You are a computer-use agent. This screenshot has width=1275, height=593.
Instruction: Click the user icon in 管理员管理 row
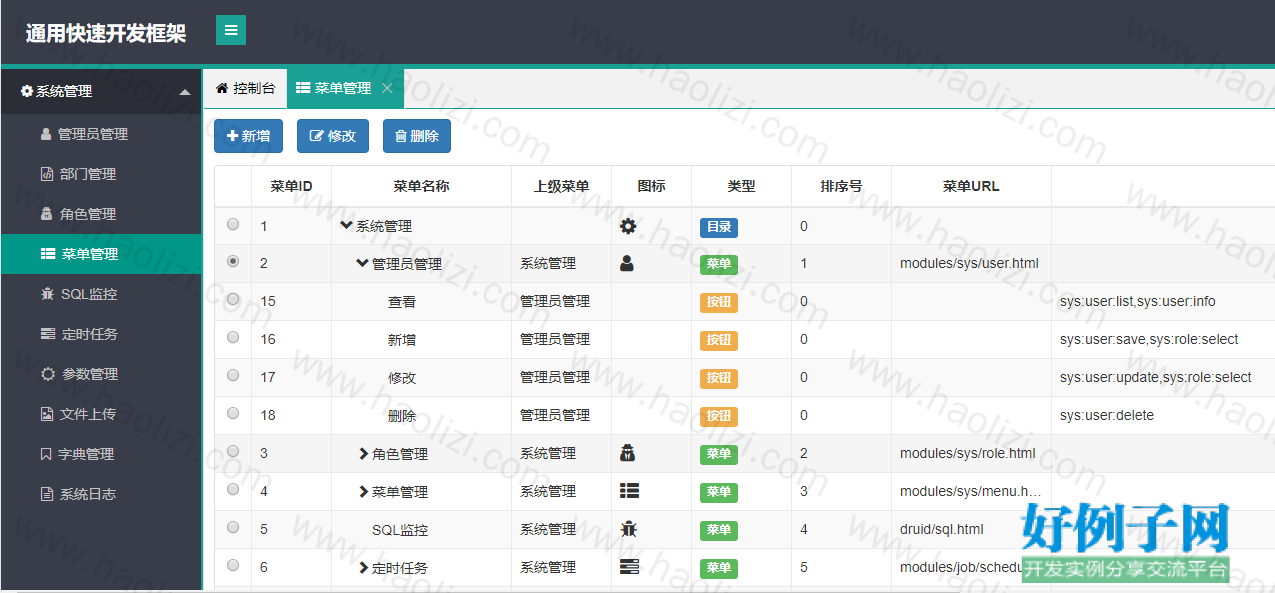pos(627,264)
